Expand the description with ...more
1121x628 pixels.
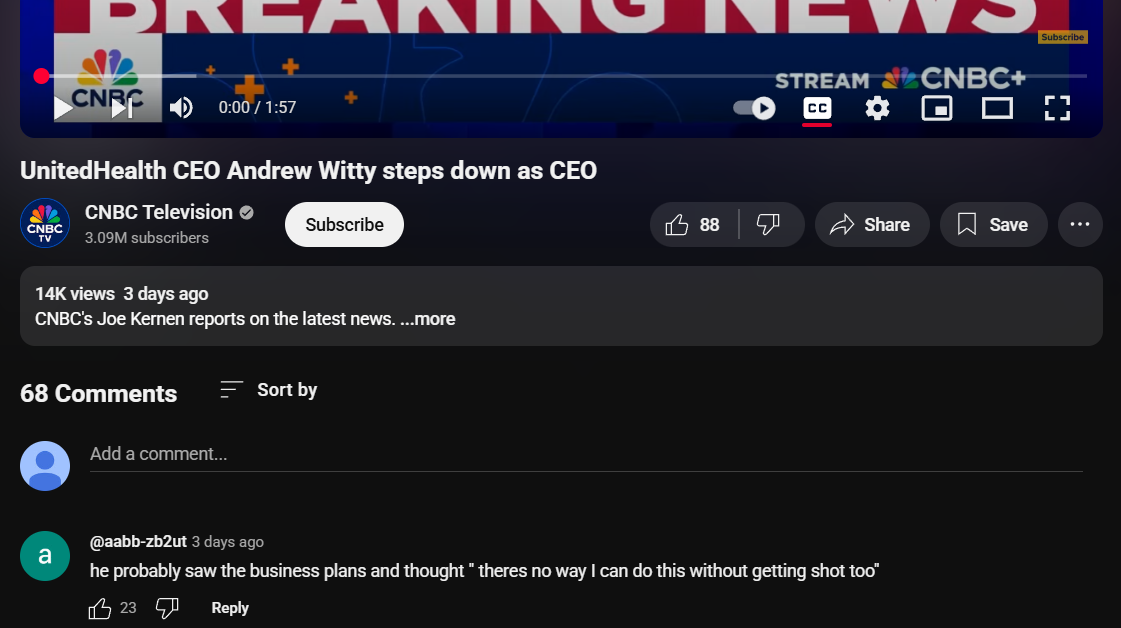[428, 319]
